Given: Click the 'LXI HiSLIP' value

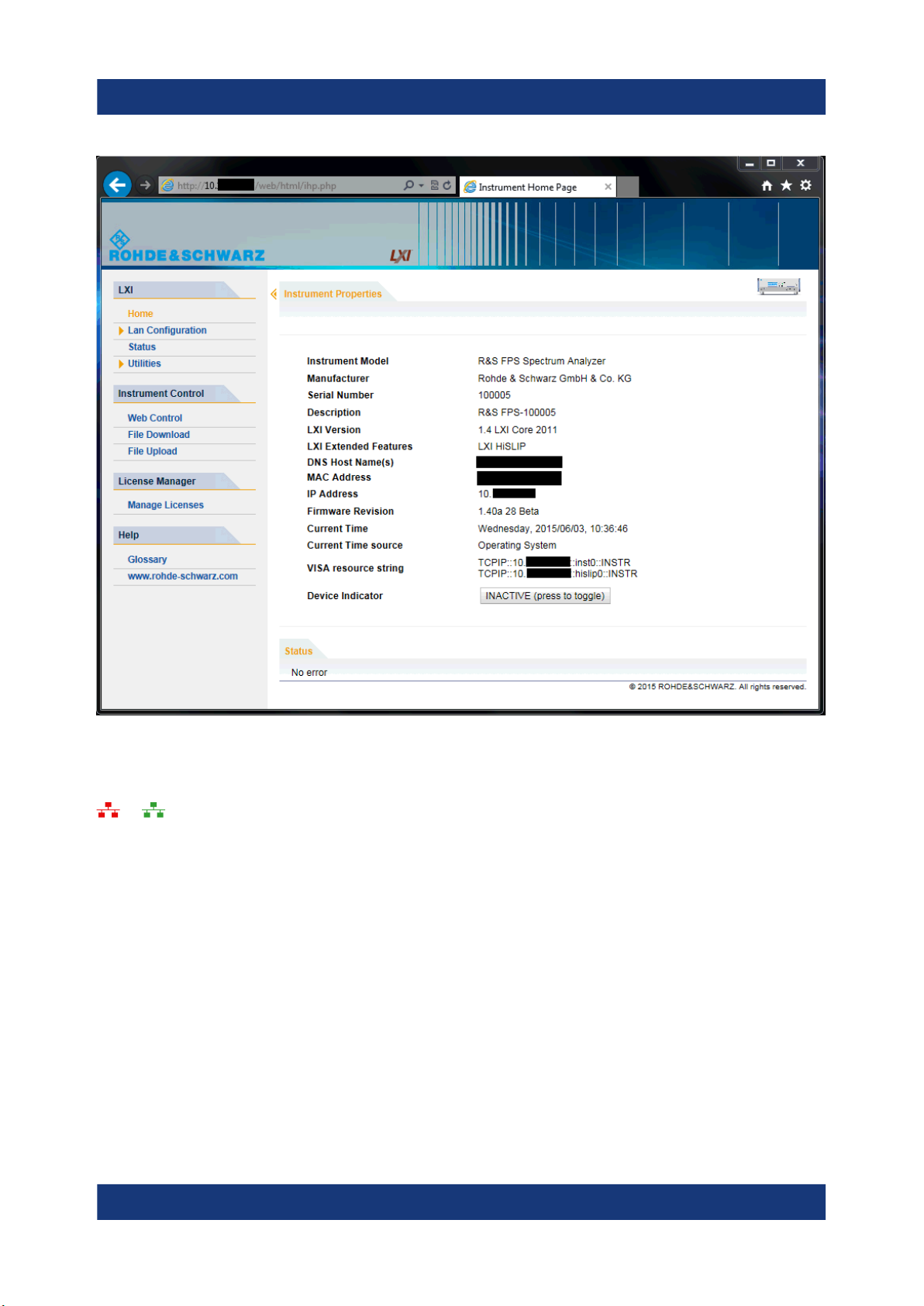Looking at the screenshot, I should tap(502, 446).
